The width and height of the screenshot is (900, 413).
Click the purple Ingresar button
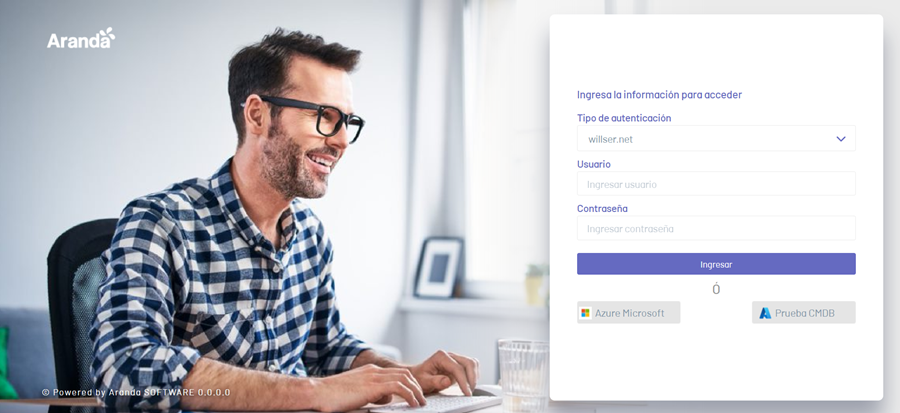click(716, 264)
